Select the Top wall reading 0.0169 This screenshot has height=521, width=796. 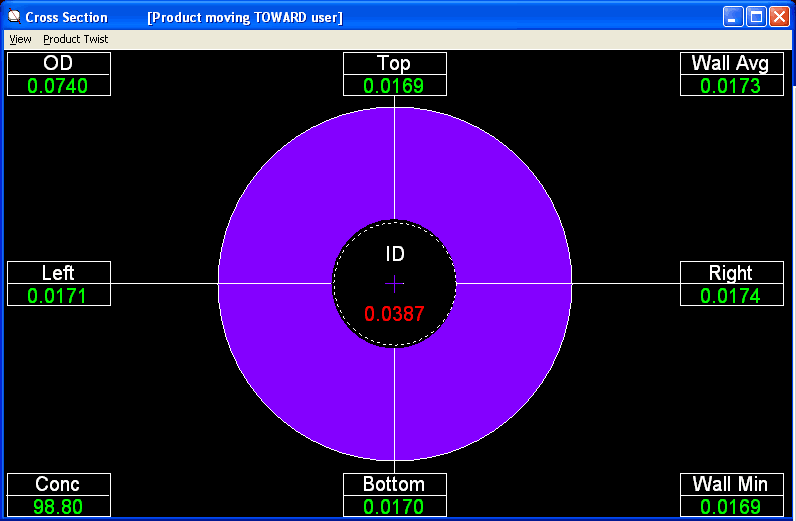(x=394, y=86)
